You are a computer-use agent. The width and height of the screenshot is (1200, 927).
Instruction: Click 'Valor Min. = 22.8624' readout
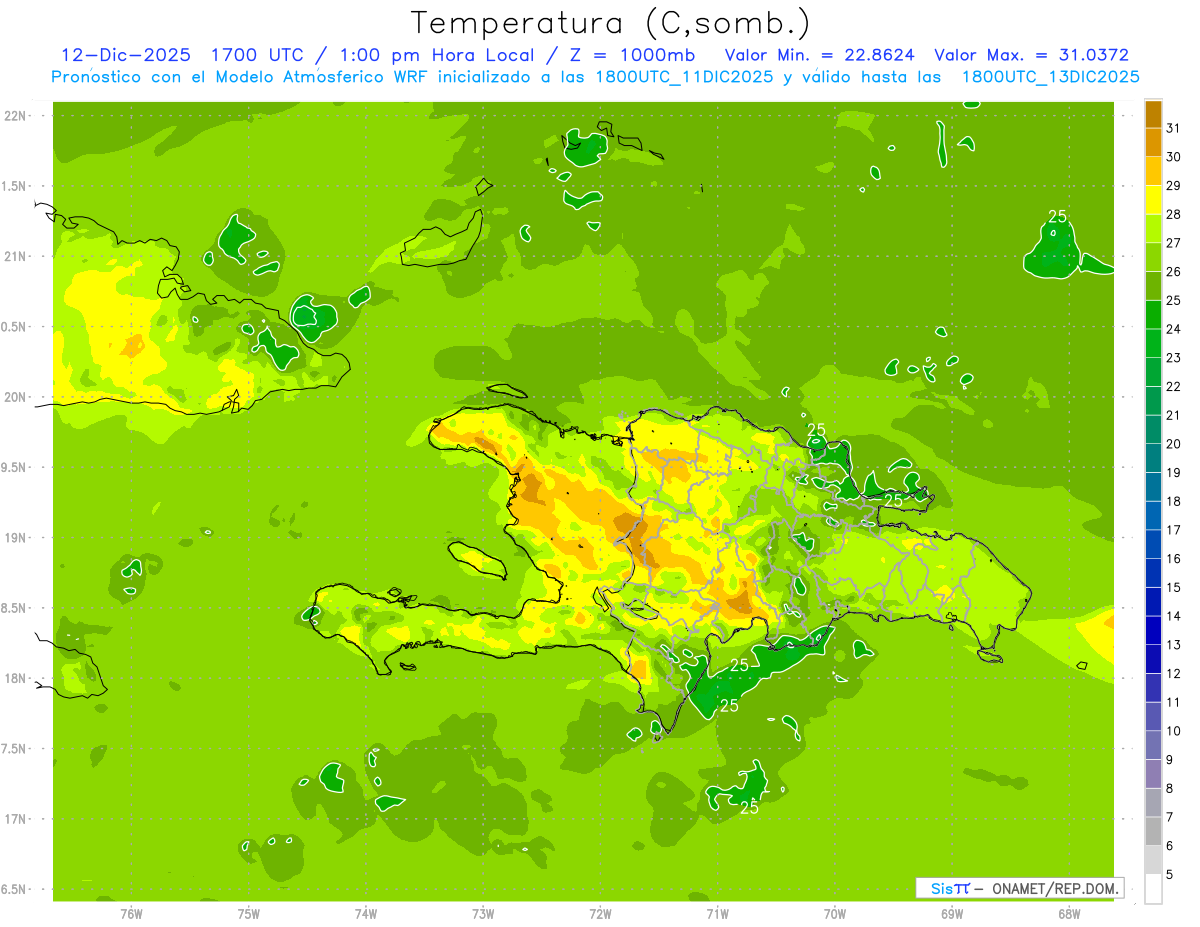[820, 56]
